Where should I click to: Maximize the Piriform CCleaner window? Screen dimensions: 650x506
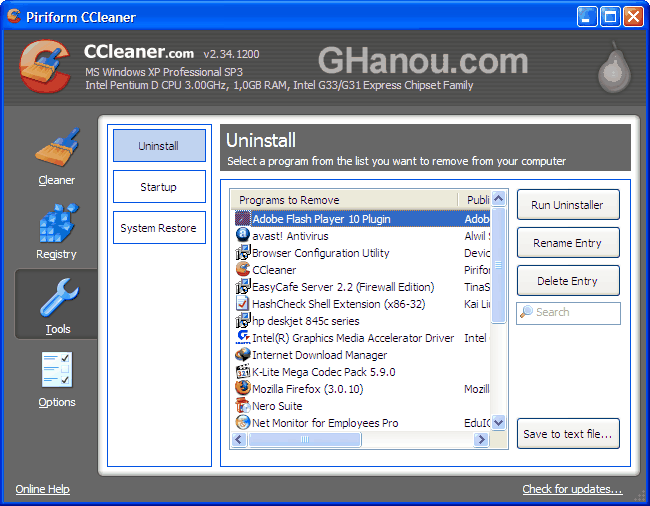click(610, 17)
